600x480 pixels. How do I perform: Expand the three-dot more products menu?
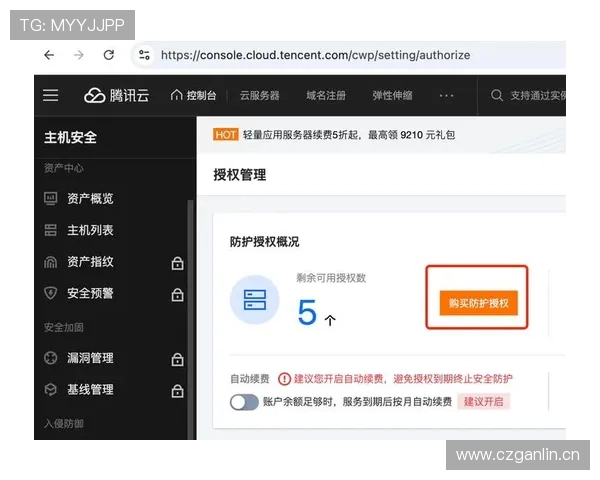click(x=446, y=95)
